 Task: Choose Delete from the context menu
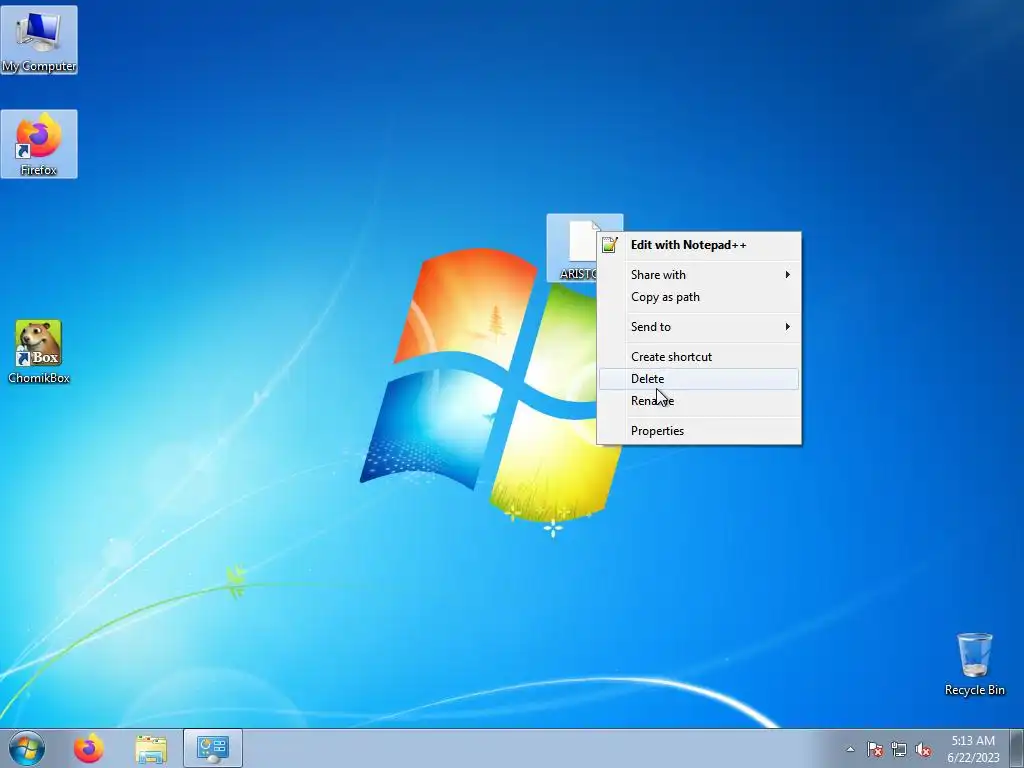coord(699,379)
